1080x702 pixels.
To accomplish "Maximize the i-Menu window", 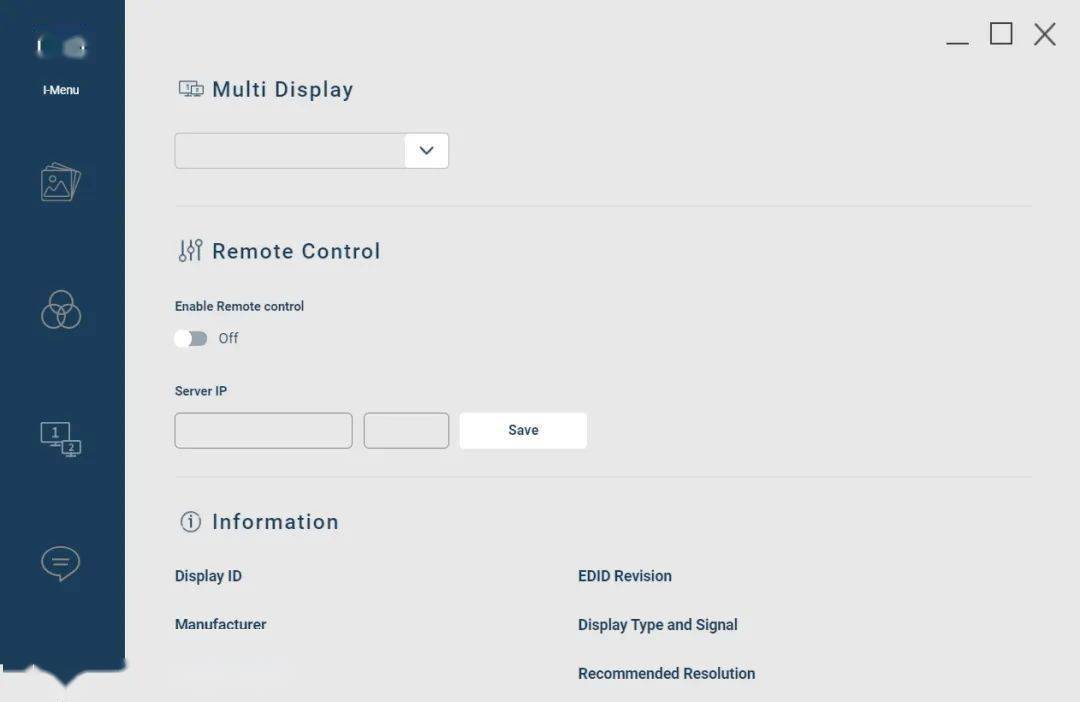I will point(1001,34).
